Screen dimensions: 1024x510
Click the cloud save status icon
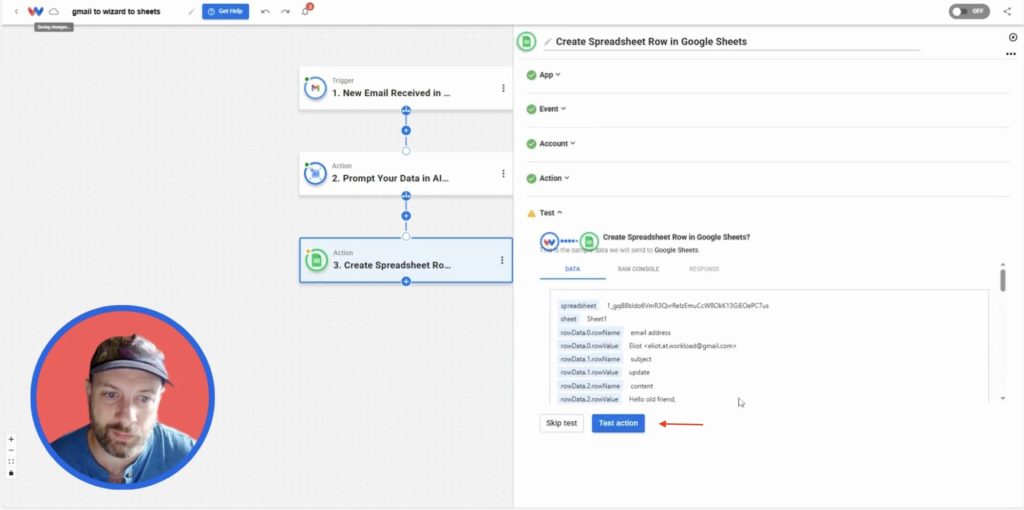click(54, 12)
